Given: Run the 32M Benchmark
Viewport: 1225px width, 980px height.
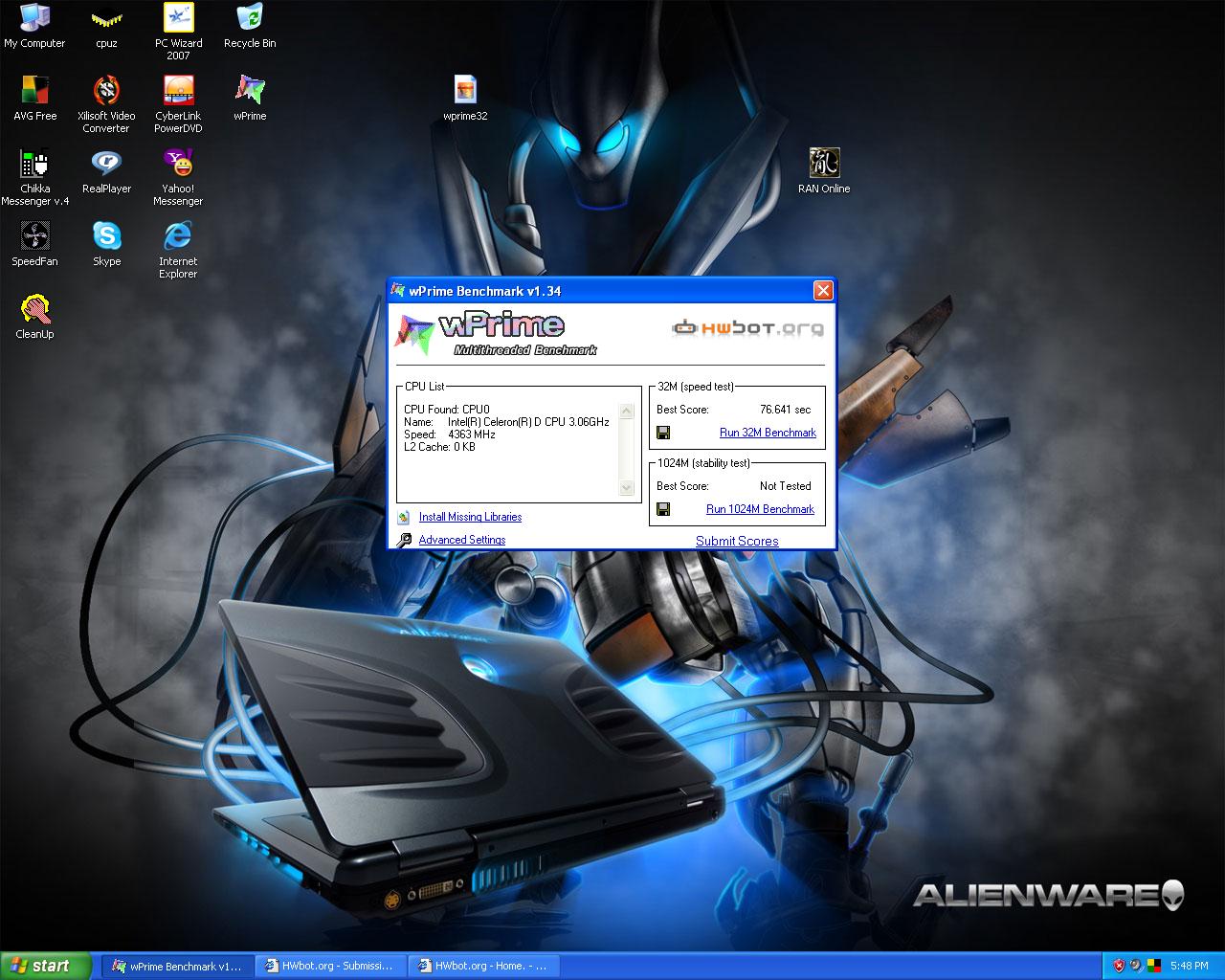Looking at the screenshot, I should (x=768, y=433).
